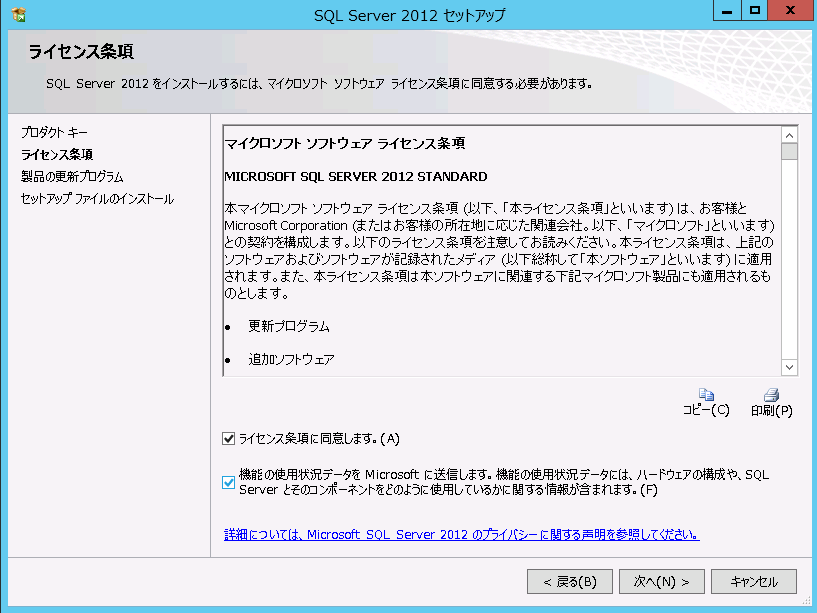The width and height of the screenshot is (817, 613).
Task: Click the コピー(C) label
Action: (x=706, y=410)
